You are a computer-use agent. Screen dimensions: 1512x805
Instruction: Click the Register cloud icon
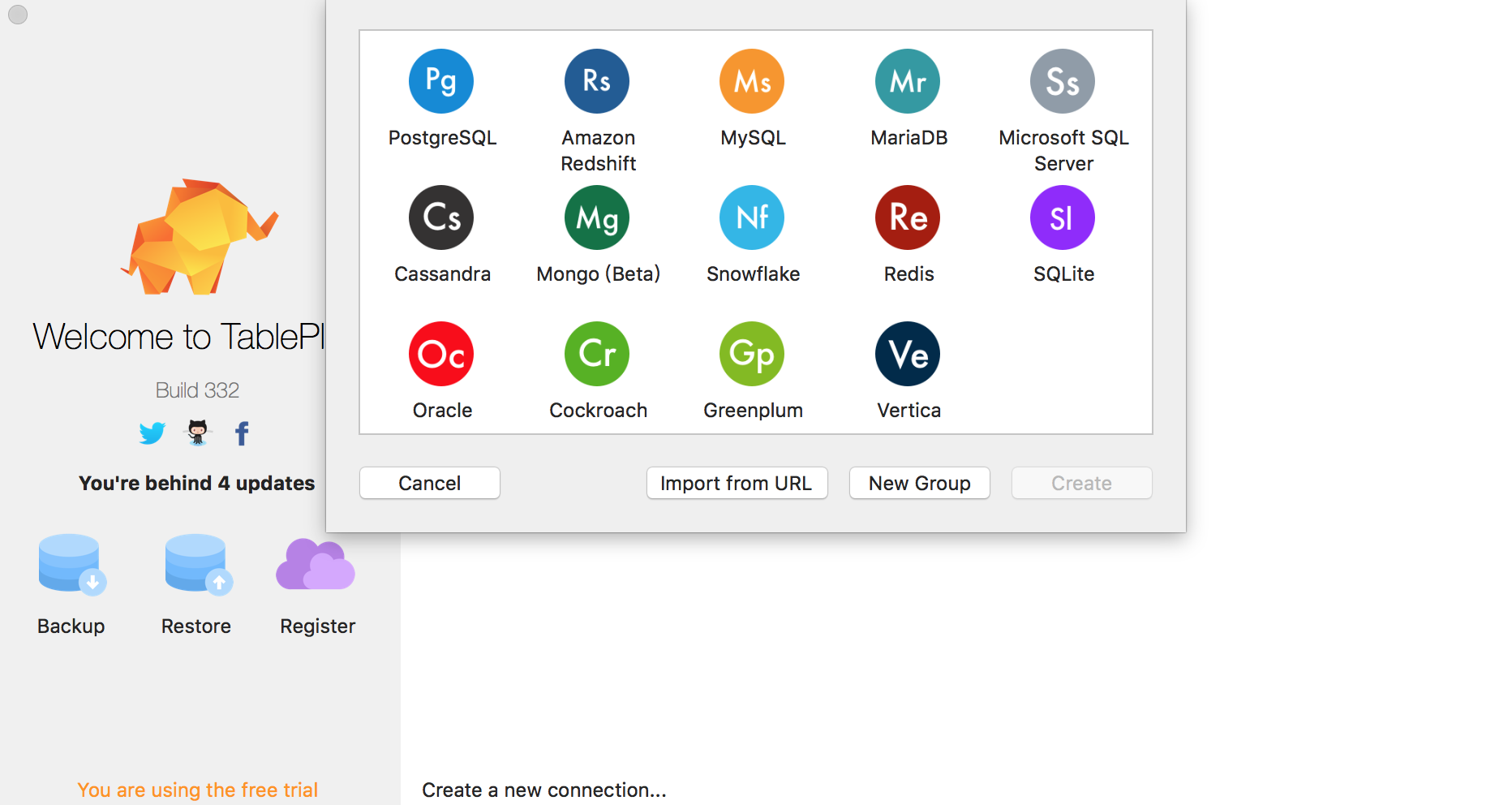(316, 564)
